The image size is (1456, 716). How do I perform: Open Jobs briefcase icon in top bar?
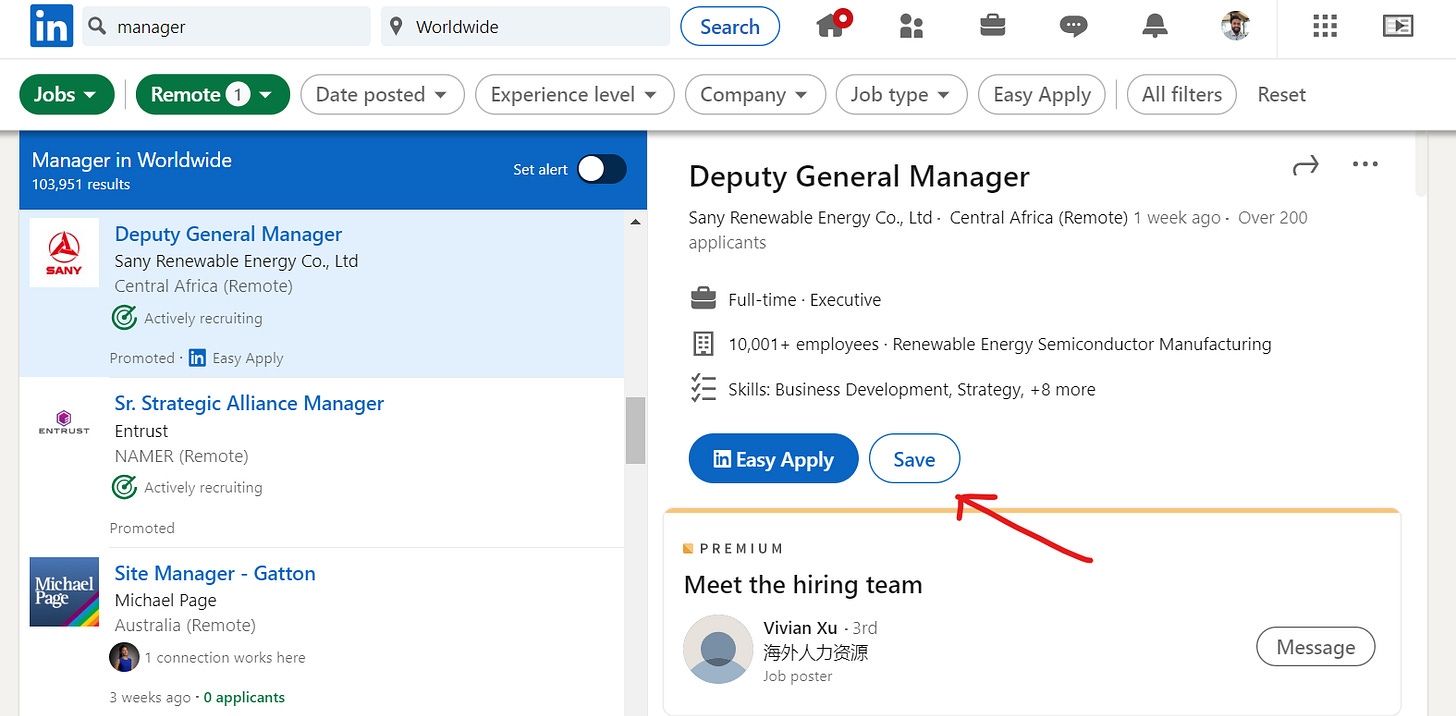(993, 26)
